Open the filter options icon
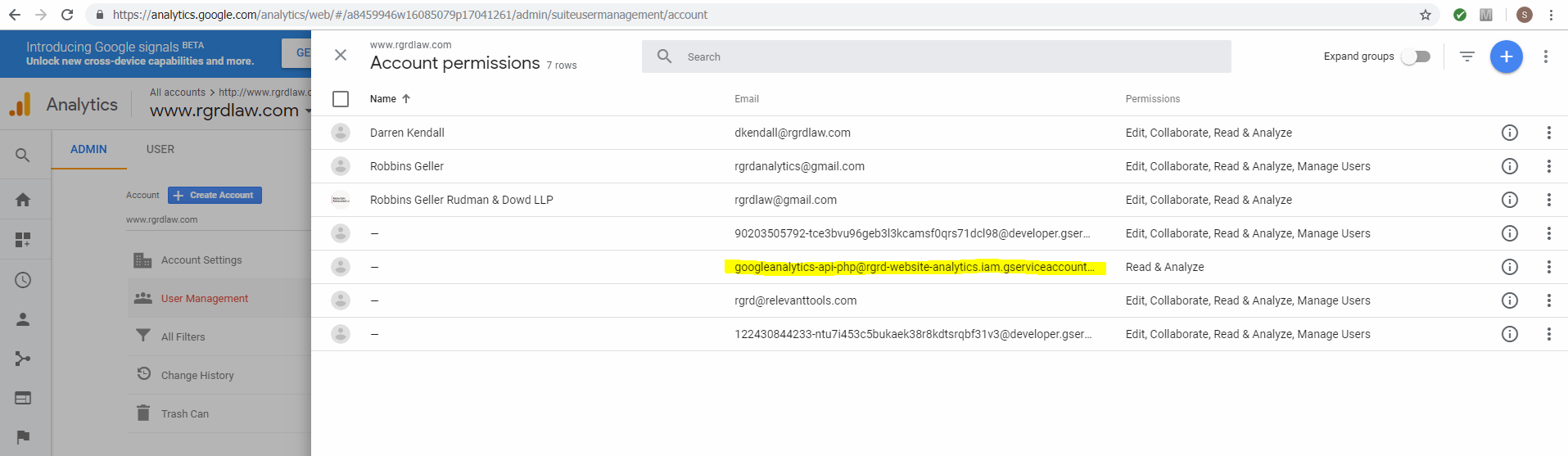Viewport: 1568px width, 456px height. pyautogui.click(x=1466, y=56)
